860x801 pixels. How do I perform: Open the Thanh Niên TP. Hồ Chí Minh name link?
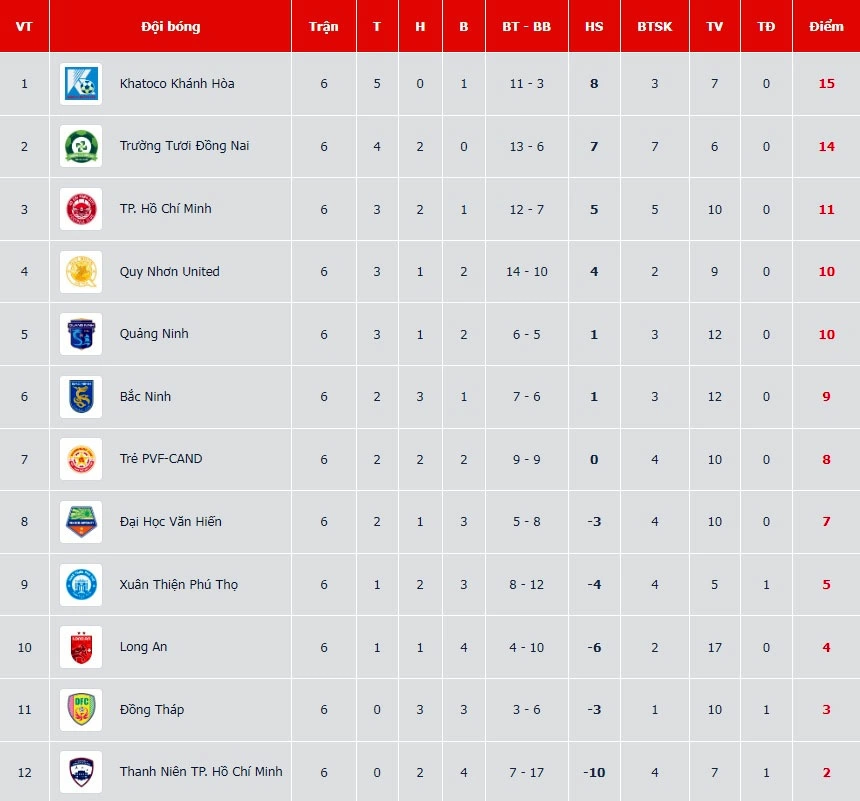point(201,772)
